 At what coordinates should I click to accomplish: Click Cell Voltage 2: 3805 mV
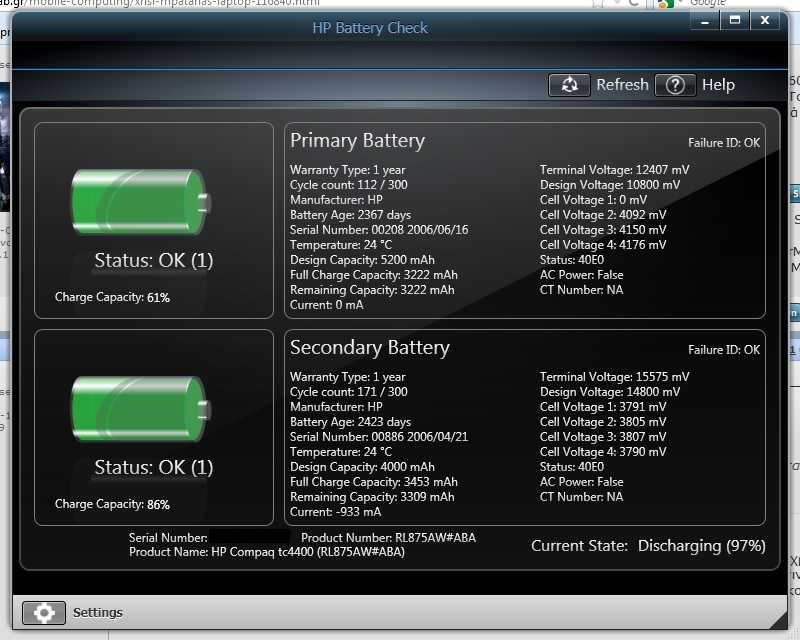[x=603, y=422]
